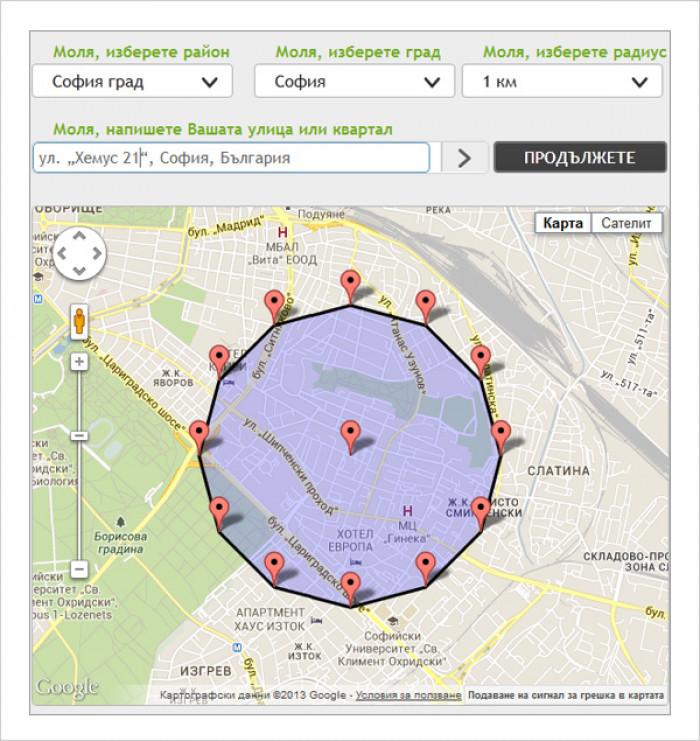Open the Условия за ползване link
Screen dimensions: 700x741
[408, 695]
